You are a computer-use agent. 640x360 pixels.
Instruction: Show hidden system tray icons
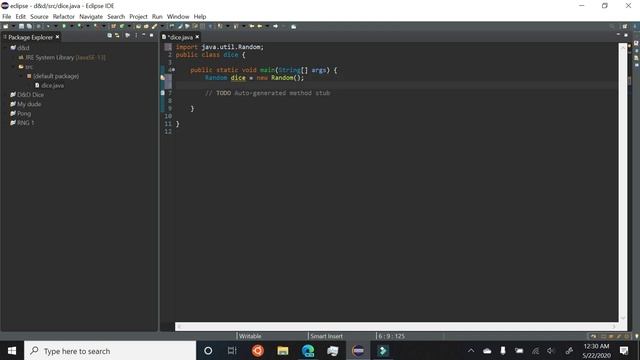pos(471,351)
